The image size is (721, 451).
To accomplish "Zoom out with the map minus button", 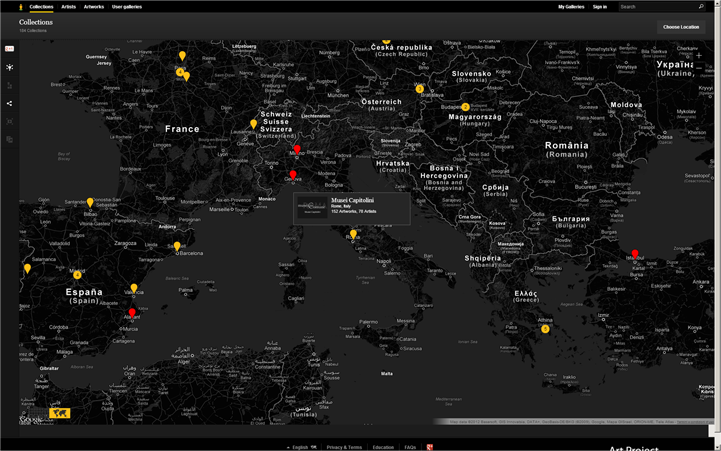I will [699, 68].
